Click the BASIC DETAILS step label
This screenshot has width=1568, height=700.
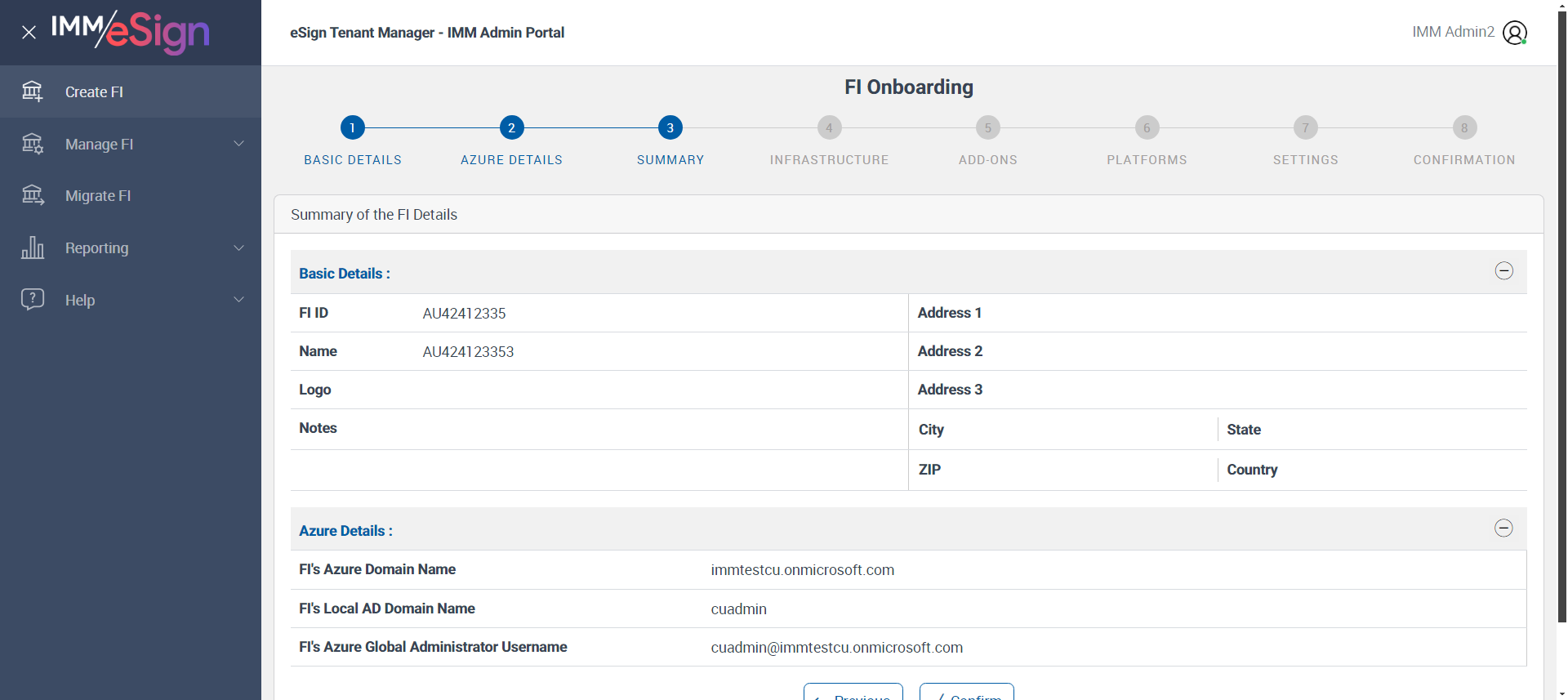[353, 160]
